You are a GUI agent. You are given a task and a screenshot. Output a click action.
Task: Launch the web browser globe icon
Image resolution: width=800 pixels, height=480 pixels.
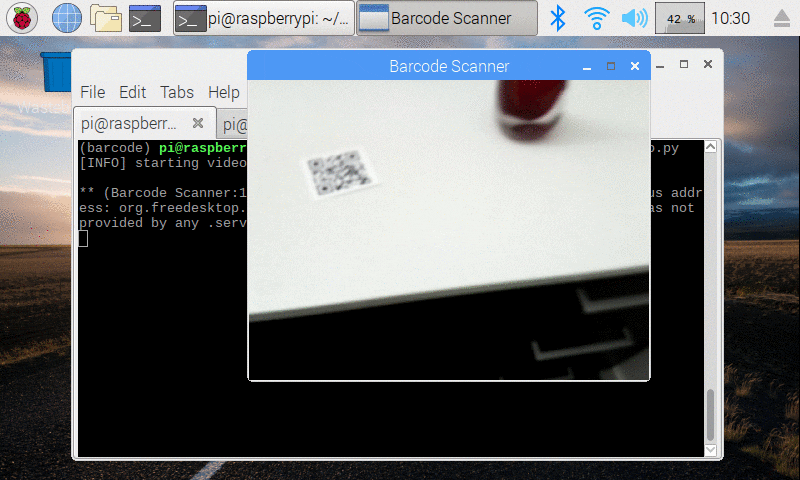66,18
